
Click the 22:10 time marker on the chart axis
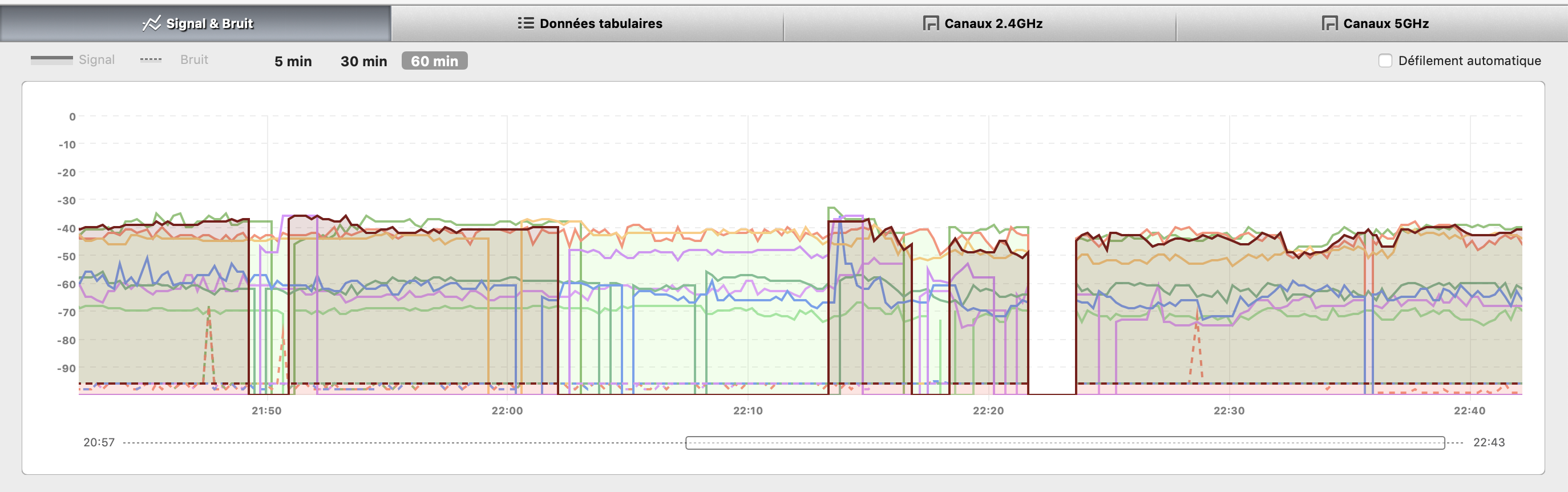747,411
